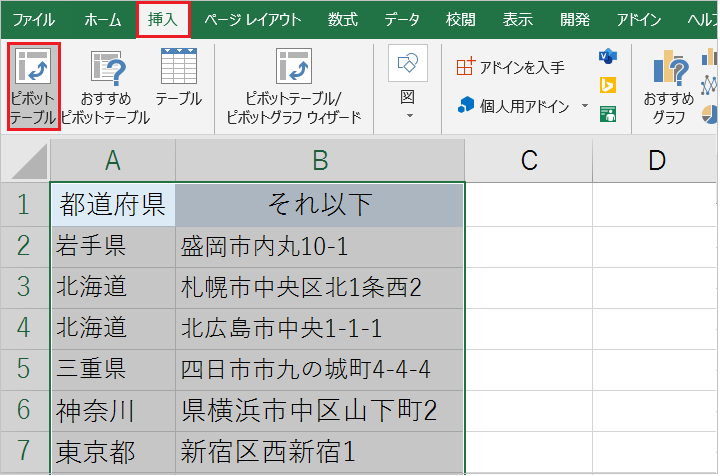Open the データ tab
The image size is (720, 476).
coord(402,20)
